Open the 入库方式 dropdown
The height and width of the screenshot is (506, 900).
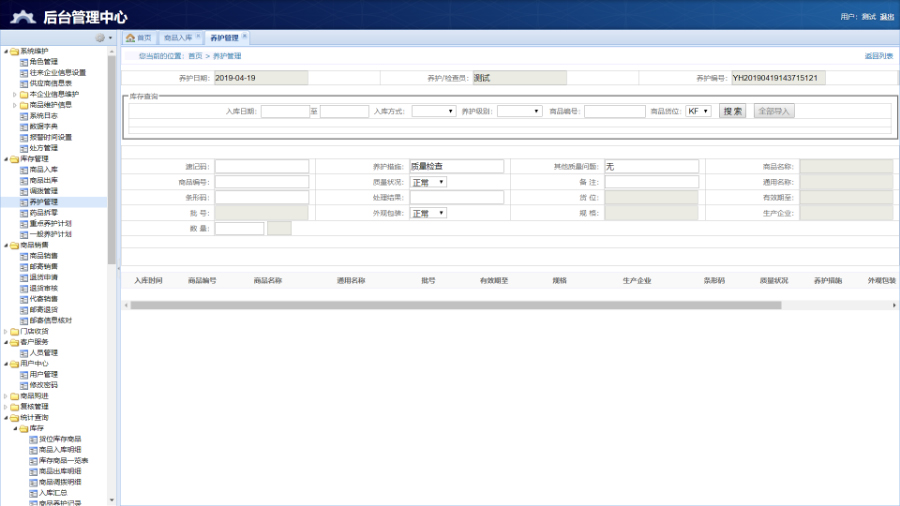point(433,111)
